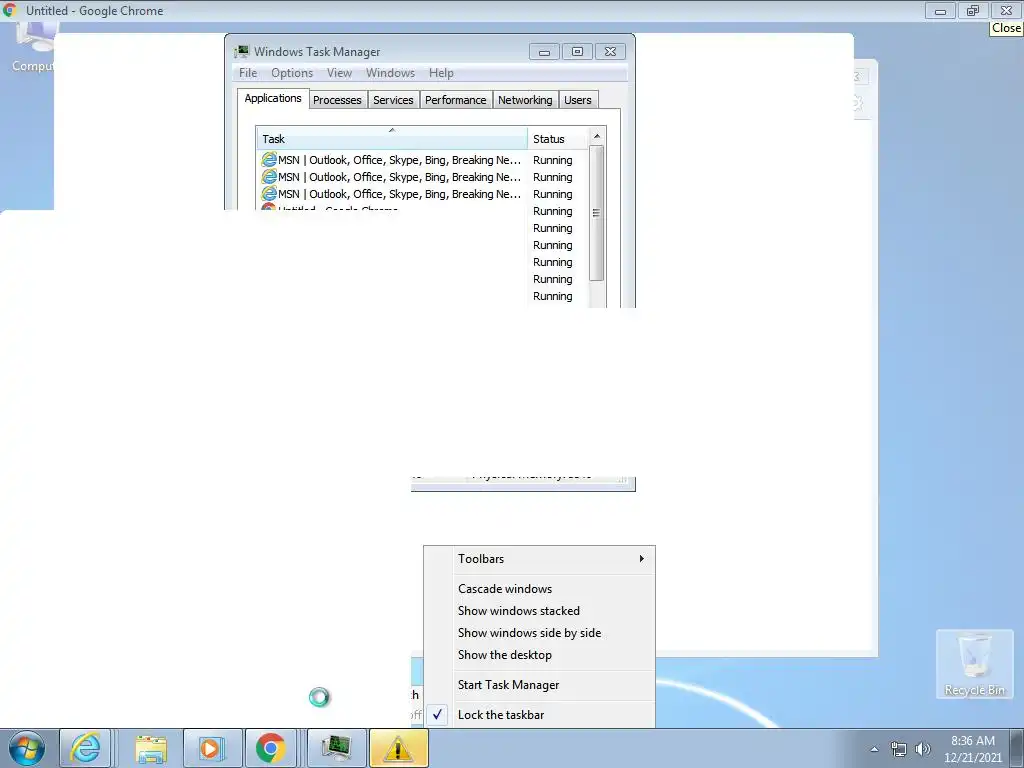Open the Help menu in Task Manager

(441, 73)
